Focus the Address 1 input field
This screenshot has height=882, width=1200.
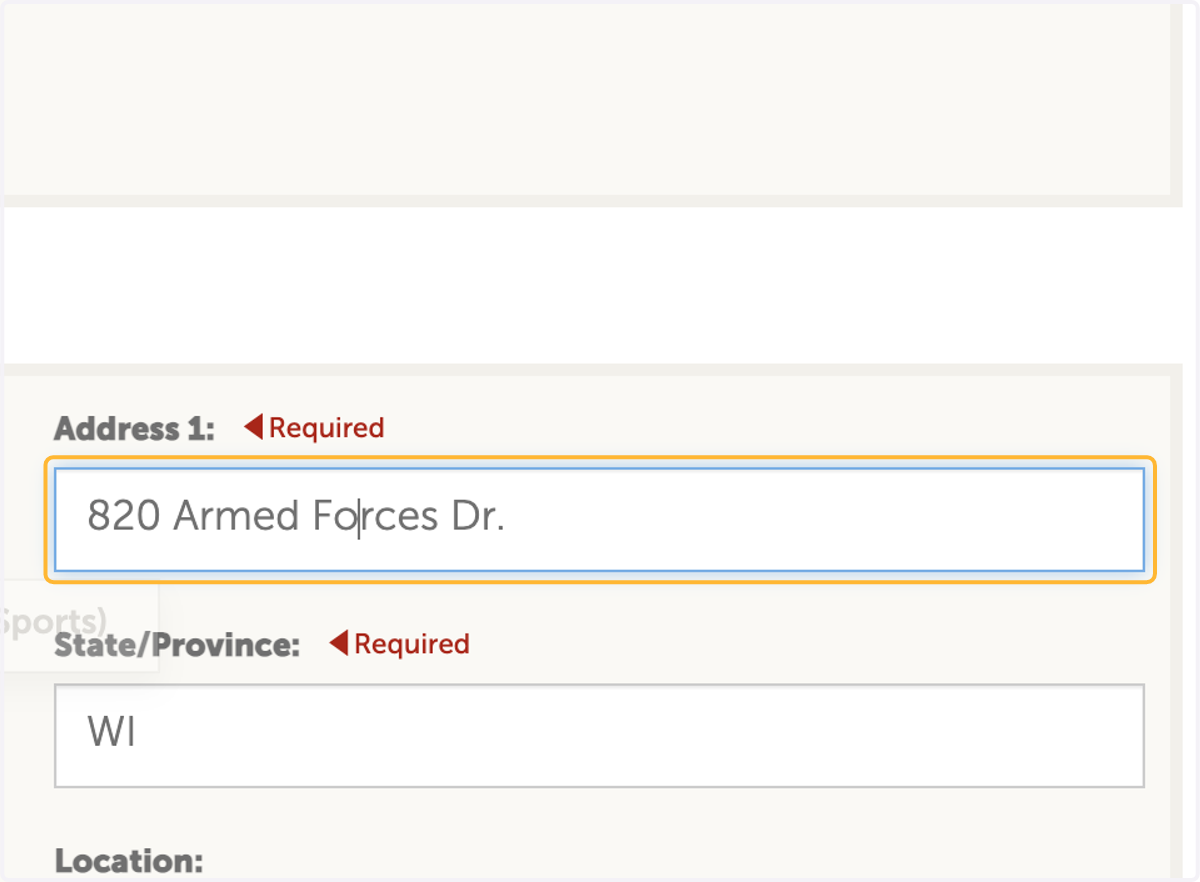599,519
